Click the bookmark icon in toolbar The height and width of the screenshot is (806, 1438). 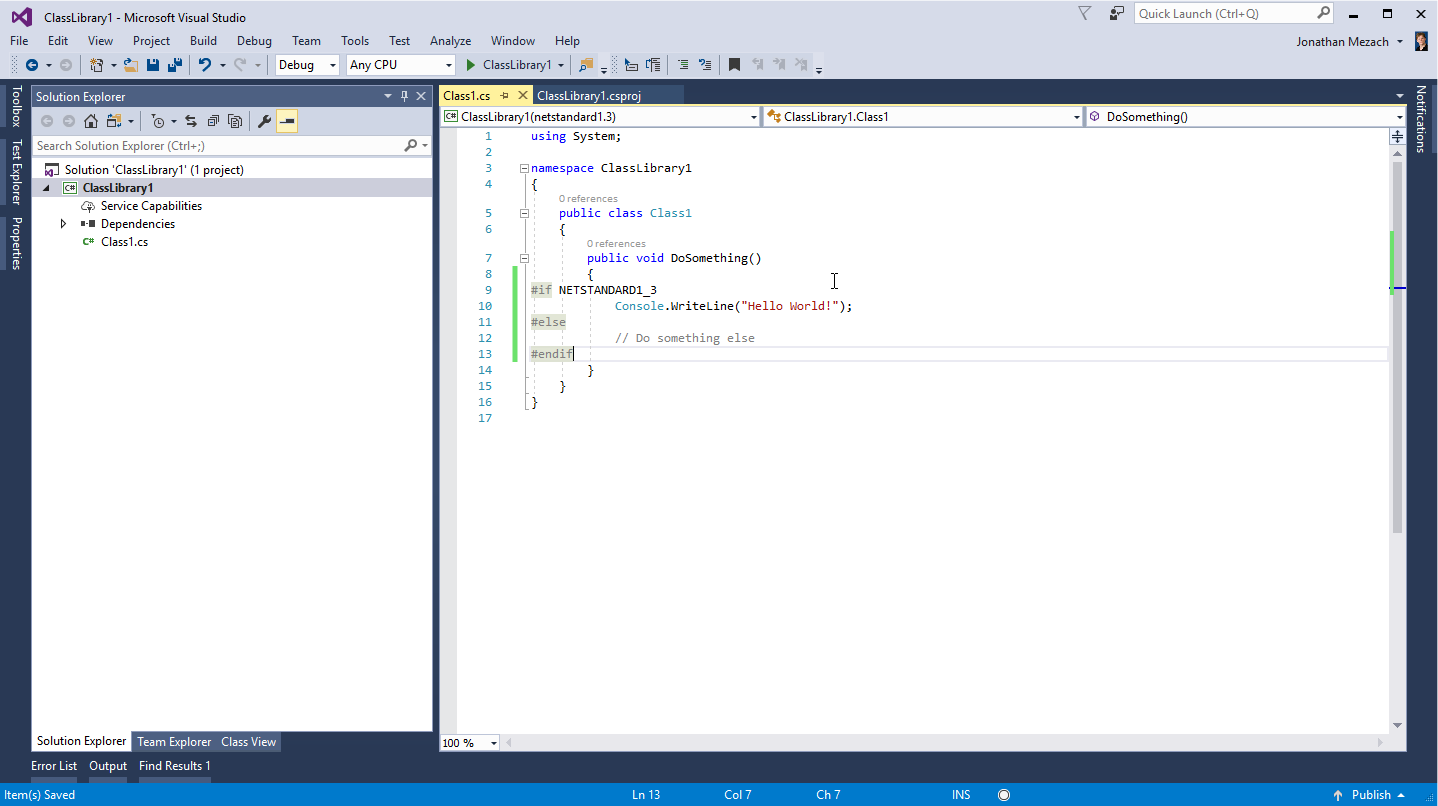coord(734,65)
